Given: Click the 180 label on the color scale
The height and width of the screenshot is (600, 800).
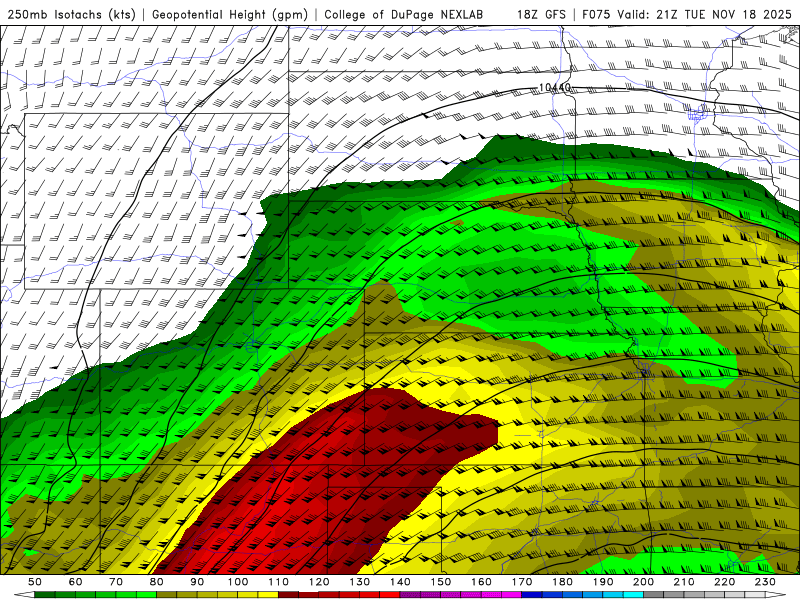Looking at the screenshot, I should pyautogui.click(x=563, y=582).
